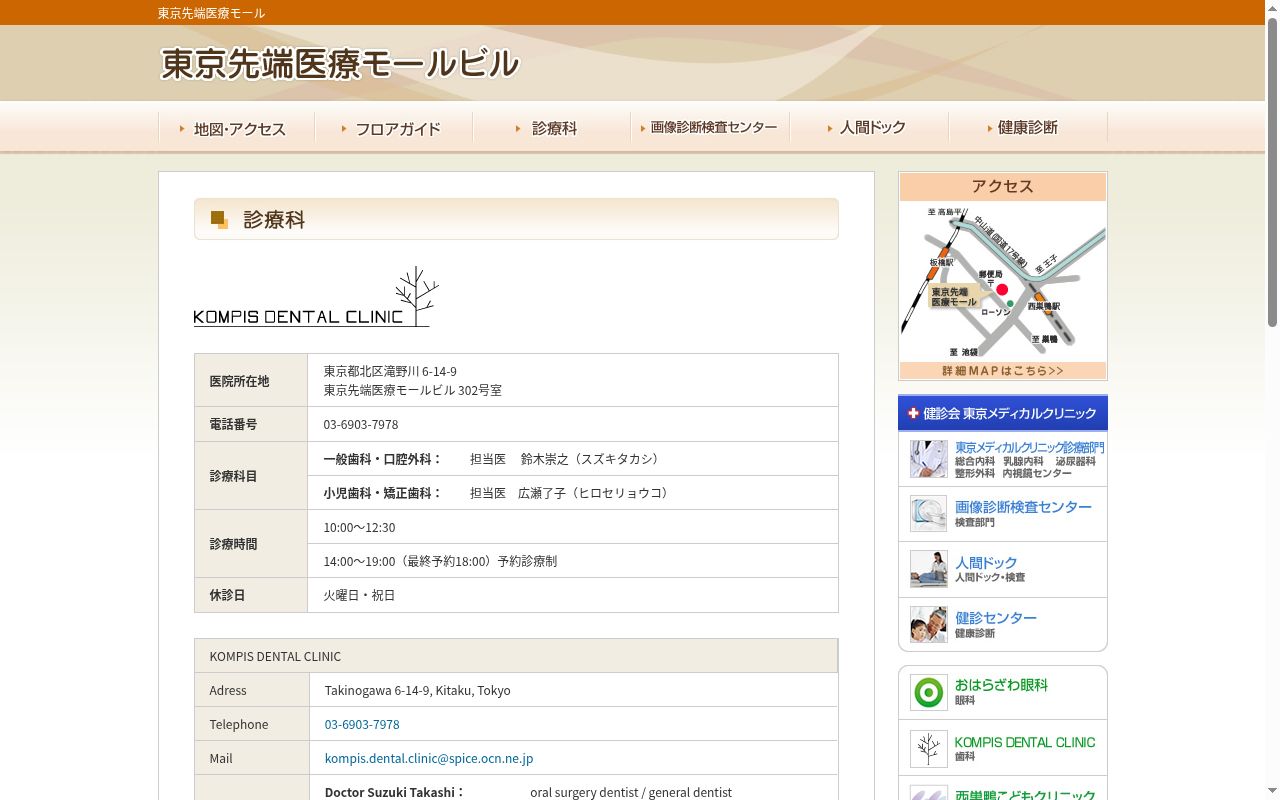Click the Kompis Dental Clinic tree logo image
This screenshot has height=800, width=1280.
tap(316, 297)
